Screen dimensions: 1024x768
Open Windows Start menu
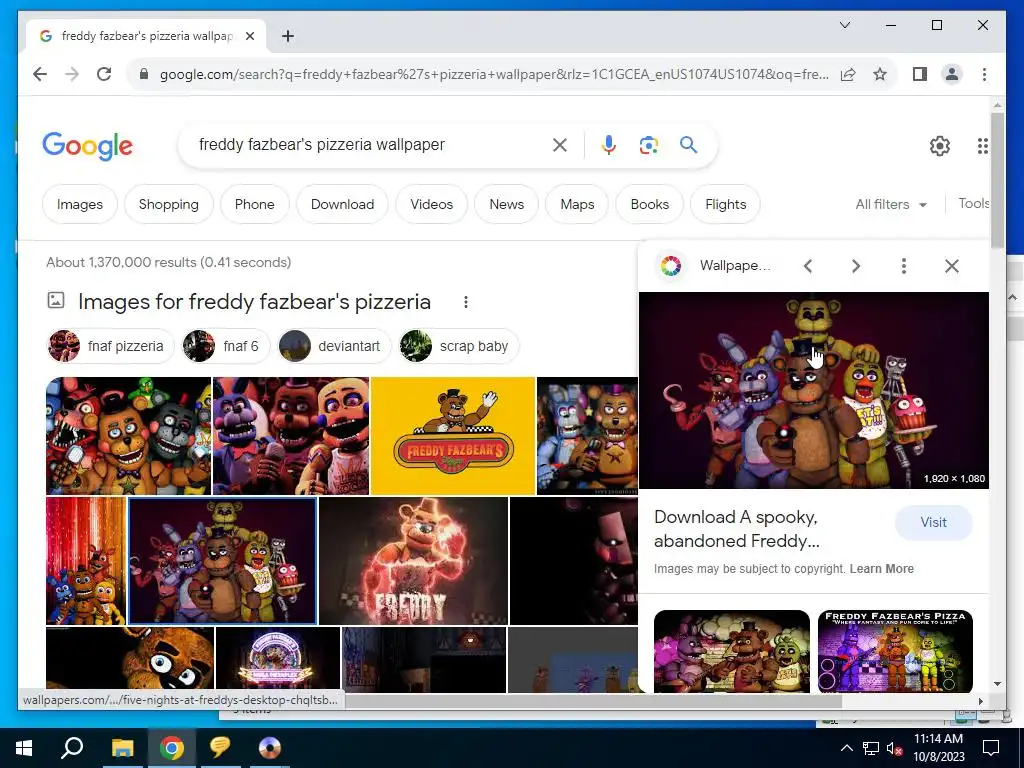click(24, 748)
